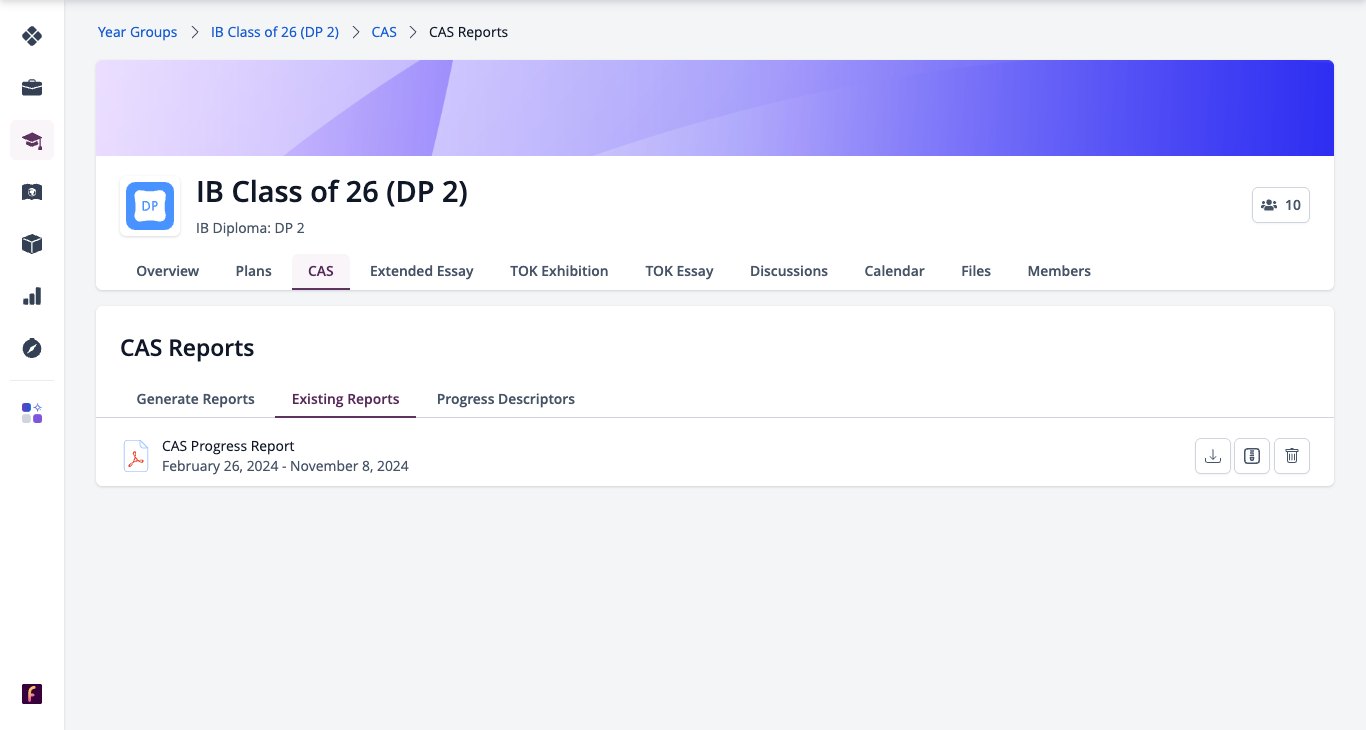Click the report date range February 26, 2024

coord(285,466)
